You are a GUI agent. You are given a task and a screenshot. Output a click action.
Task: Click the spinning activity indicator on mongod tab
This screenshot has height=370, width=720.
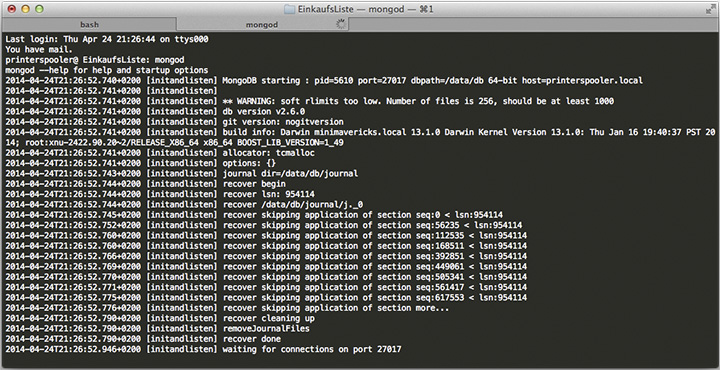tap(341, 24)
